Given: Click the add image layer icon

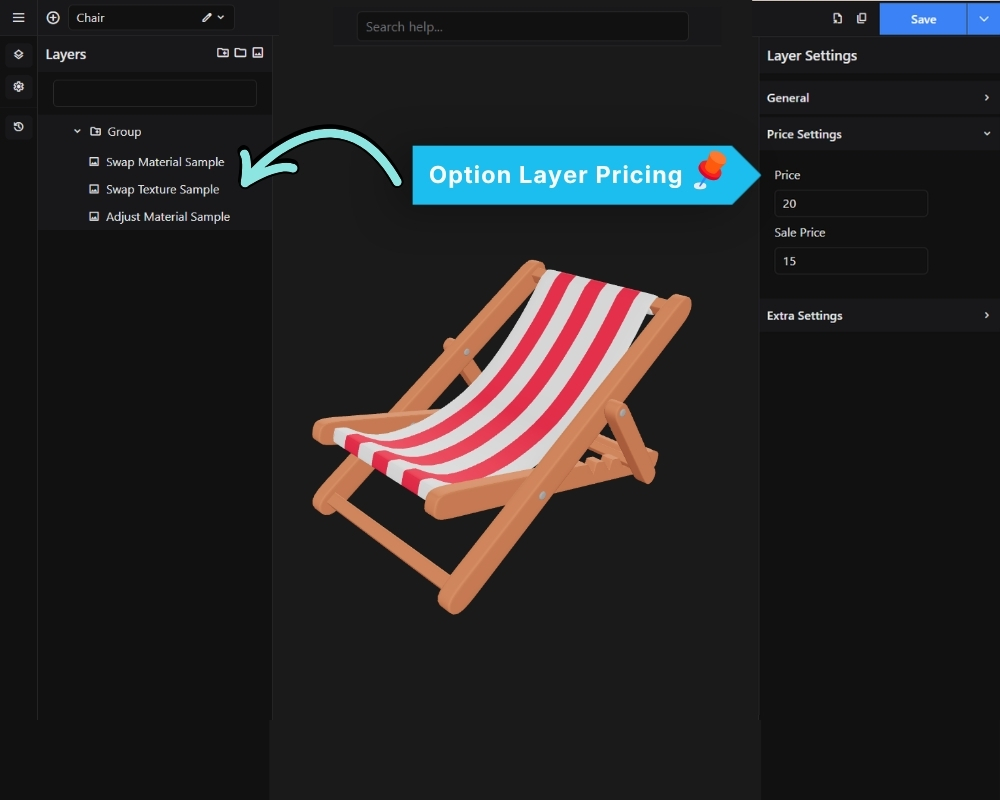Looking at the screenshot, I should click(x=258, y=53).
